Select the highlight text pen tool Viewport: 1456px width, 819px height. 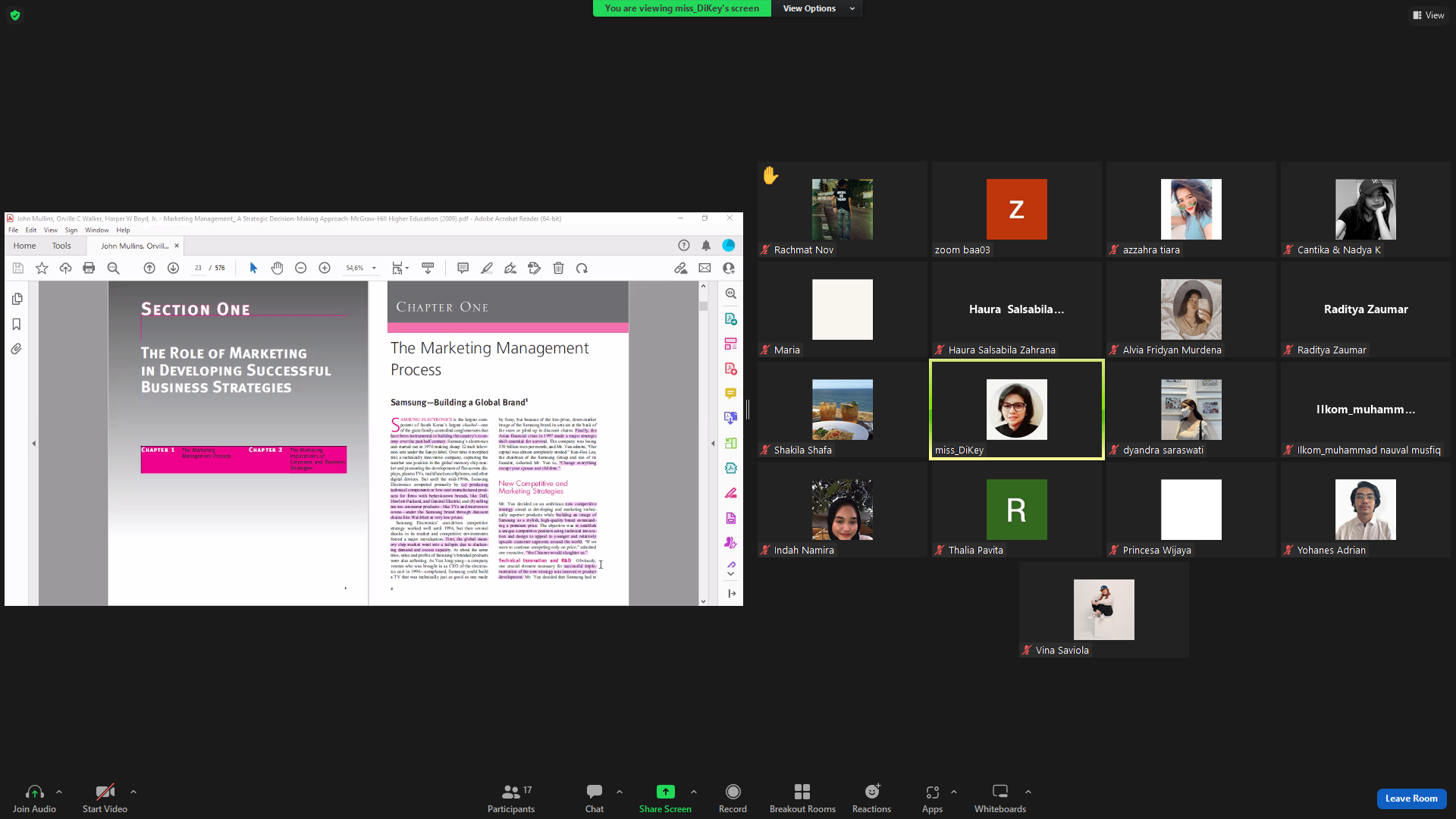487,268
